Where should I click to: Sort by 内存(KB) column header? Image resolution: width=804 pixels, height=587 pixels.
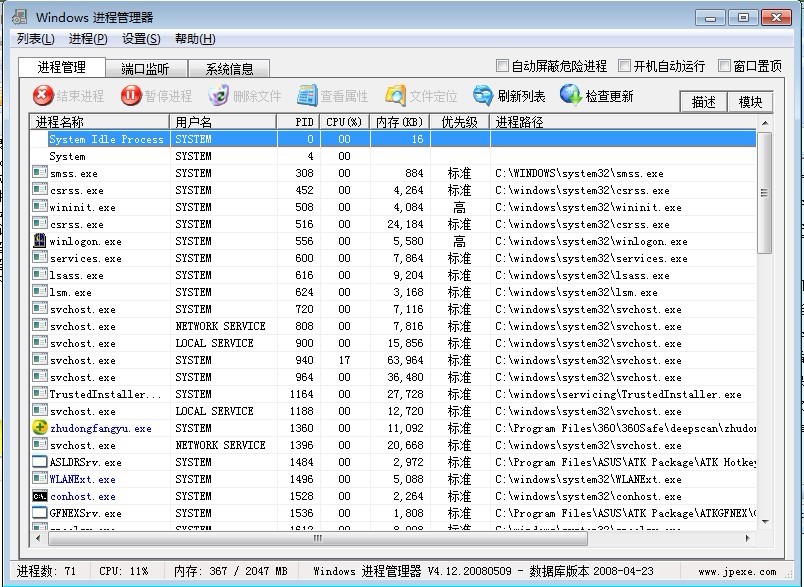pos(400,122)
